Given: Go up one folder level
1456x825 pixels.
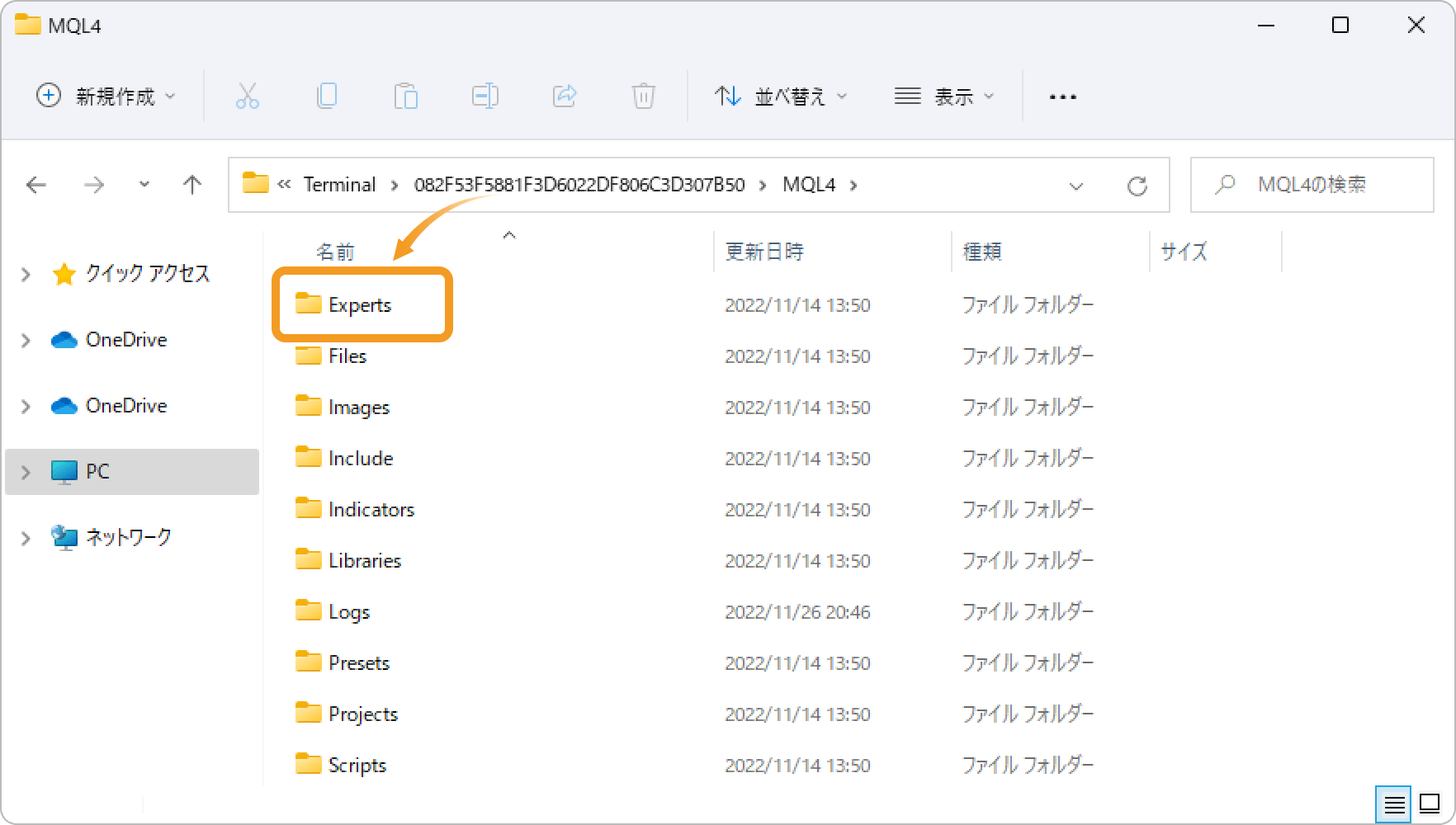Looking at the screenshot, I should click(x=192, y=185).
